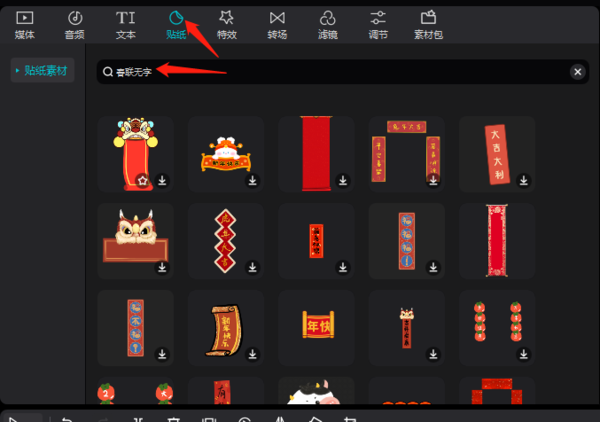Choose the 年快 lantern banner sticker
The width and height of the screenshot is (600, 422).
[x=316, y=326]
